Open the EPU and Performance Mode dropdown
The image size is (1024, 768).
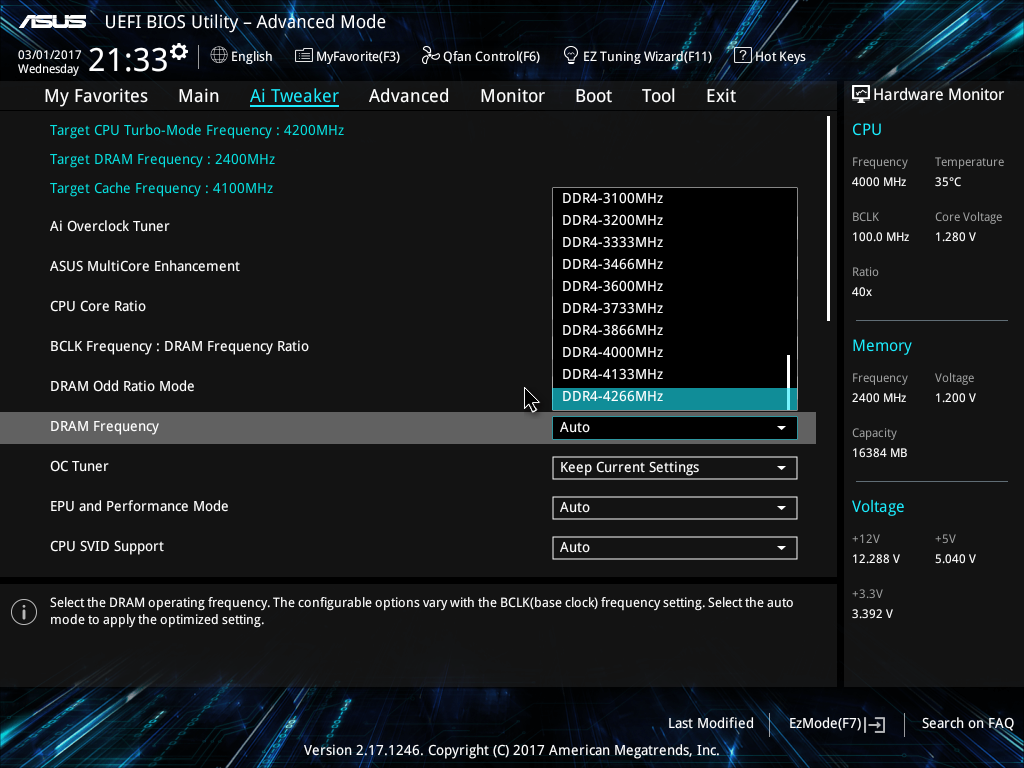[675, 507]
